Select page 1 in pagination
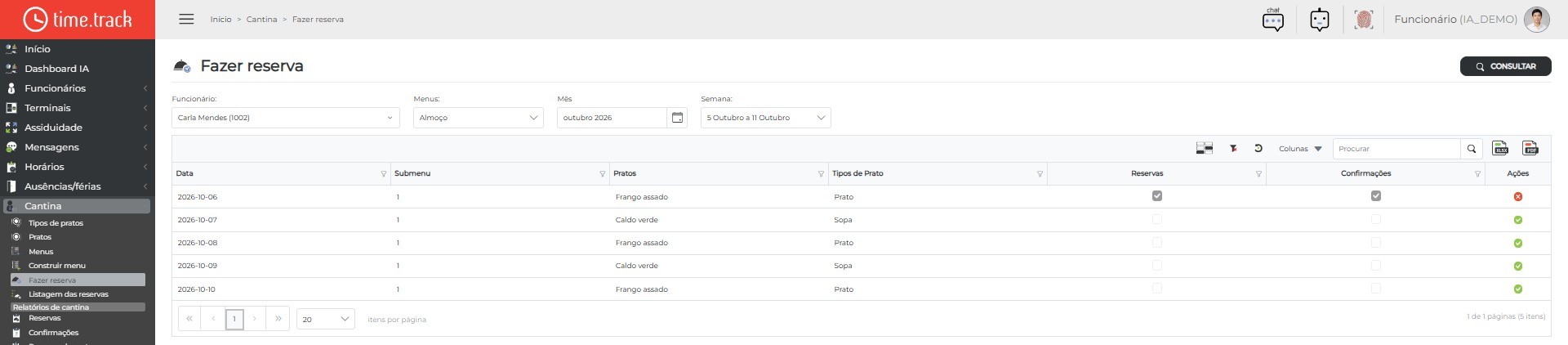 (234, 319)
